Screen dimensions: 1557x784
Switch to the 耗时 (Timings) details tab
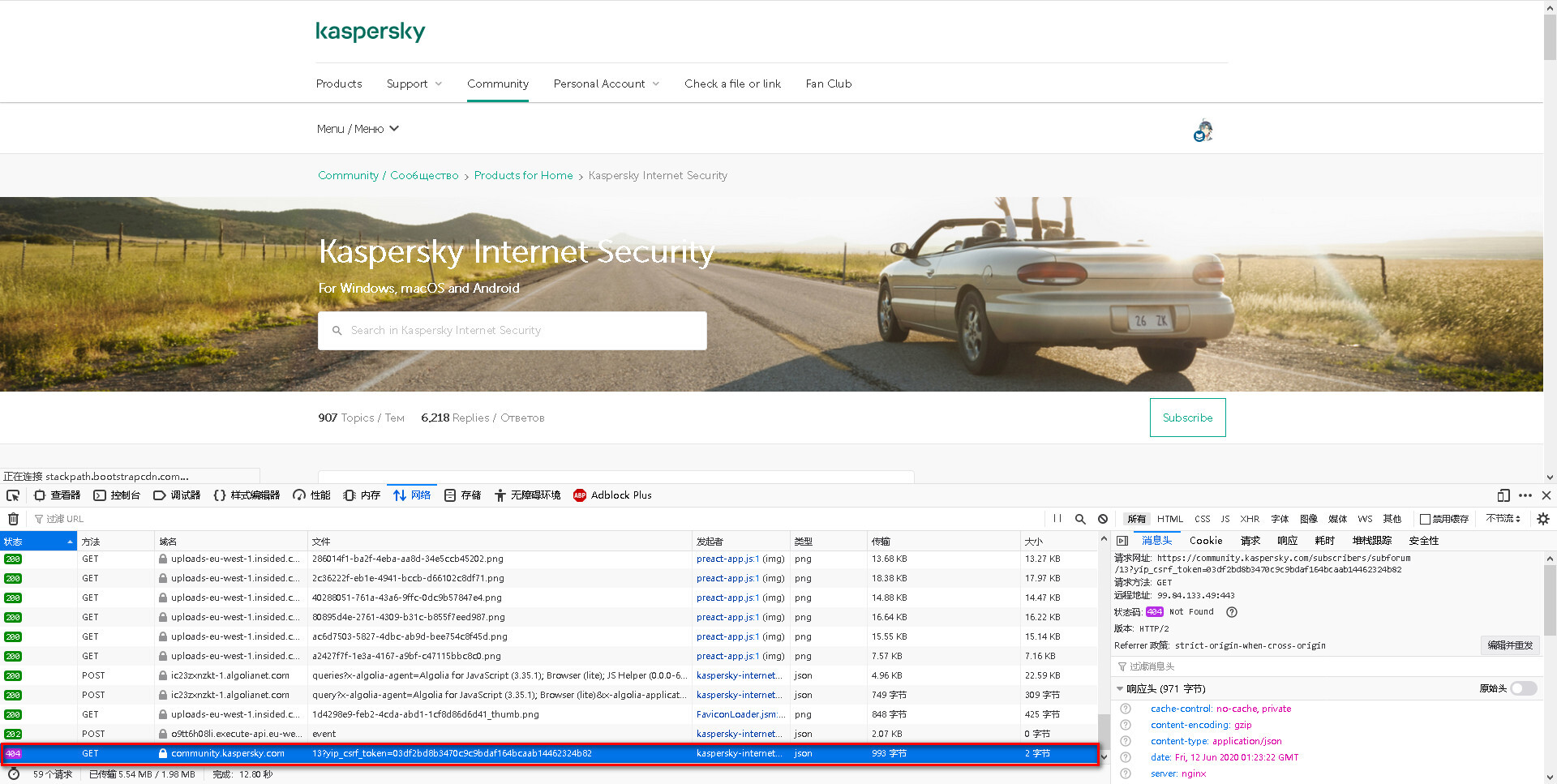tap(1325, 541)
